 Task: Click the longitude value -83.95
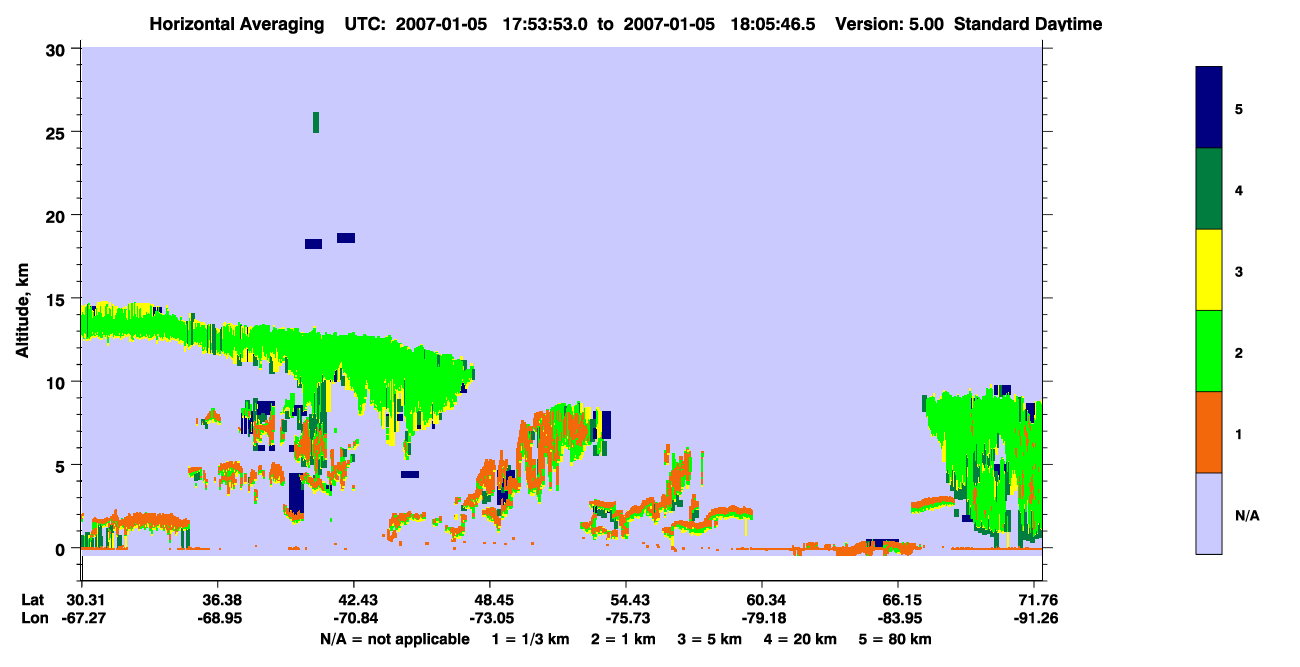pyautogui.click(x=898, y=618)
